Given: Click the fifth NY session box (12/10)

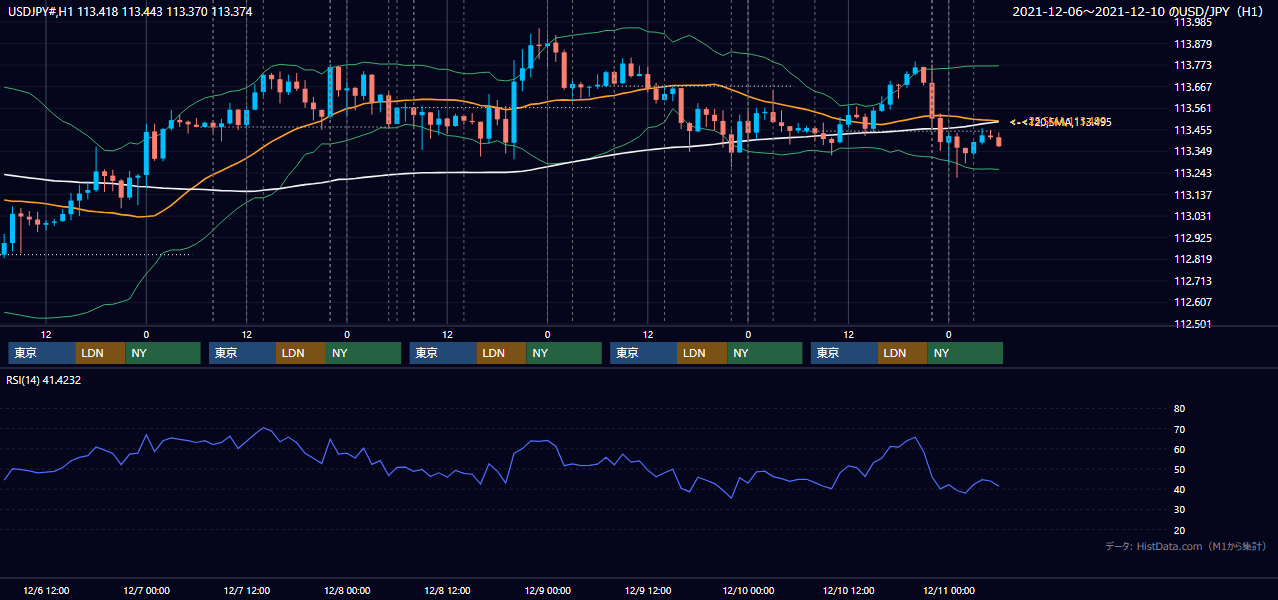Looking at the screenshot, I should click(965, 353).
